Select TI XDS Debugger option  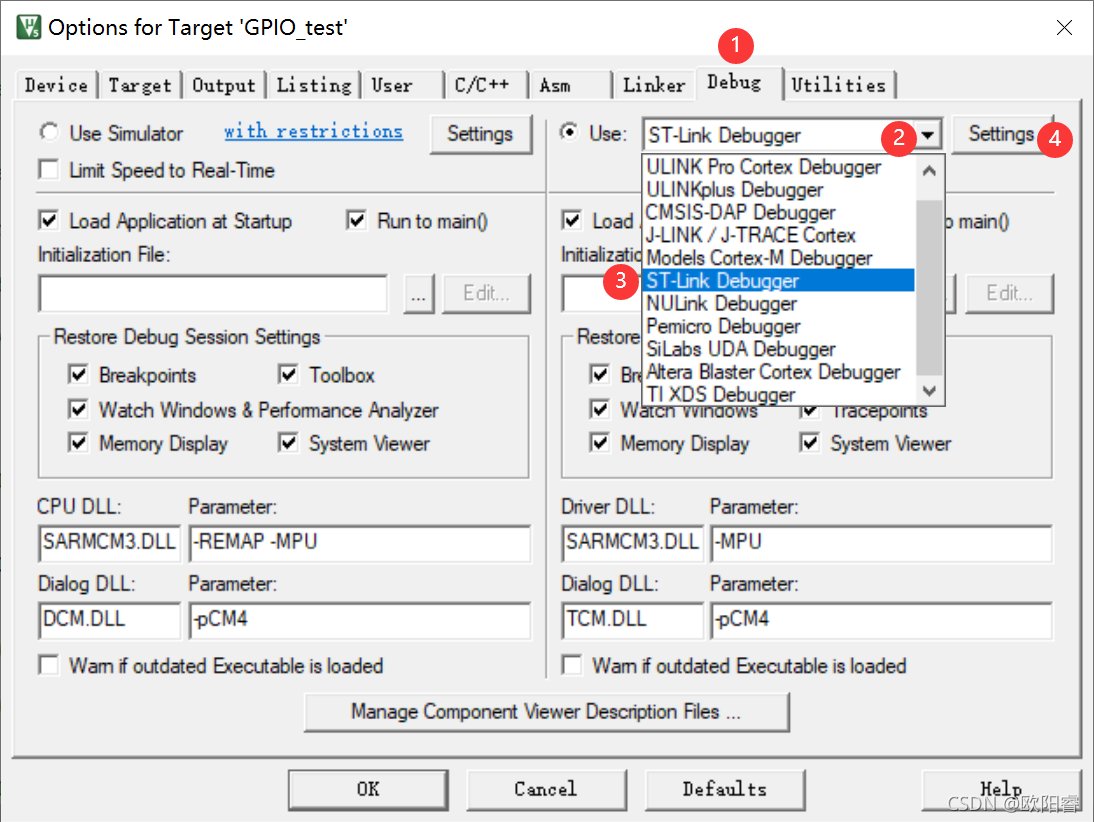point(778,394)
